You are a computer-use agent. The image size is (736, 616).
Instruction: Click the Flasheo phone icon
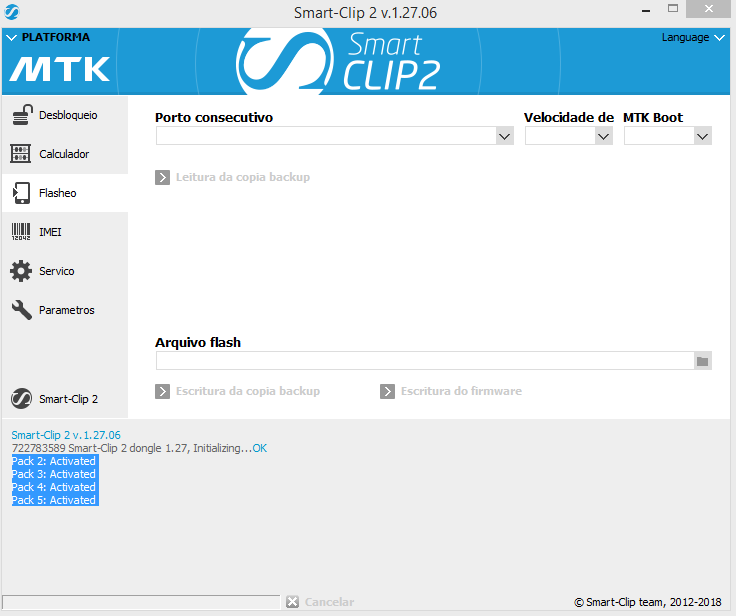(22, 193)
